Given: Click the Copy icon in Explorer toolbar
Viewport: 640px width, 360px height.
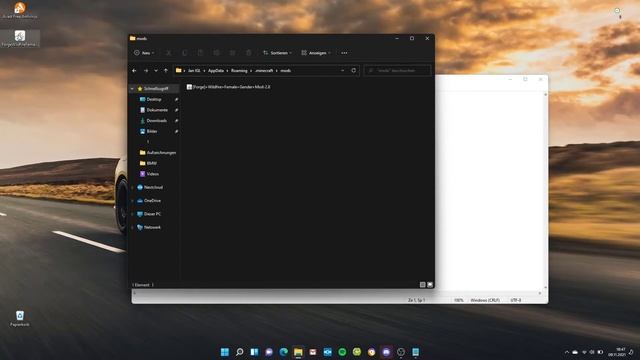Looking at the screenshot, I should (x=184, y=53).
